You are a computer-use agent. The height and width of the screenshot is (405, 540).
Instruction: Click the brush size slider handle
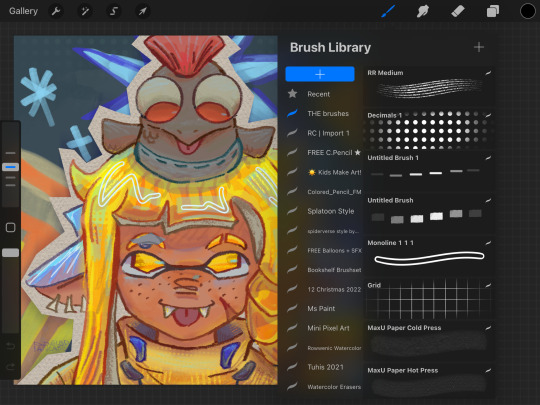11,167
